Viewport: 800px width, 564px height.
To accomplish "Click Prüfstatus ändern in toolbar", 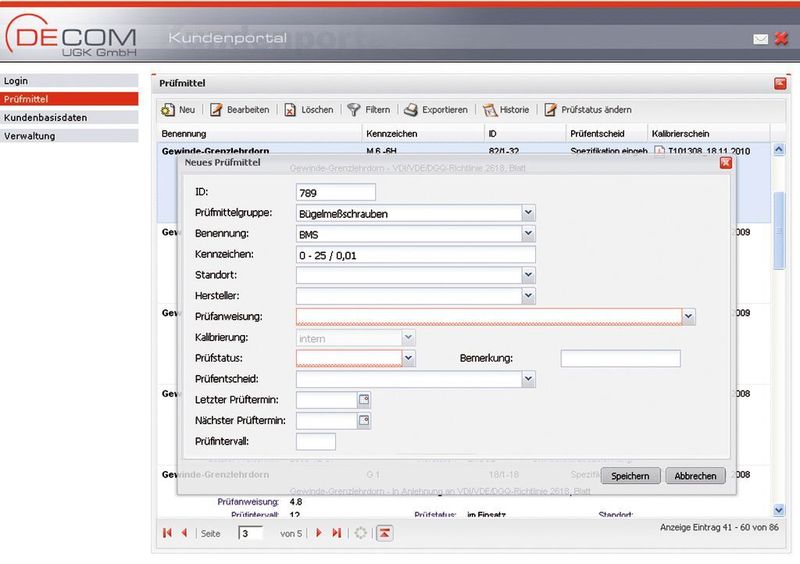I will (x=588, y=110).
